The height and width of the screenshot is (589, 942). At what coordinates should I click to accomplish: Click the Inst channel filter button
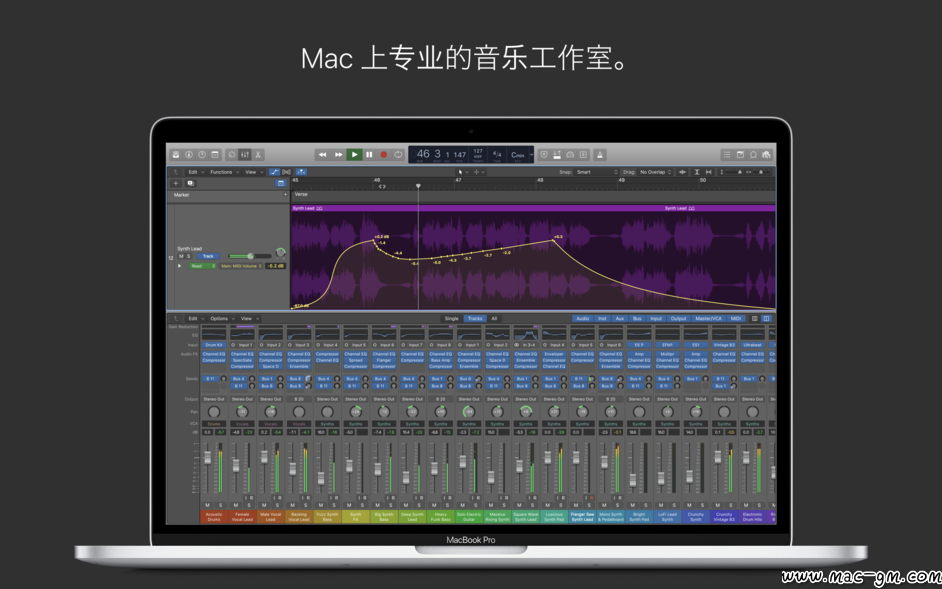(x=602, y=319)
